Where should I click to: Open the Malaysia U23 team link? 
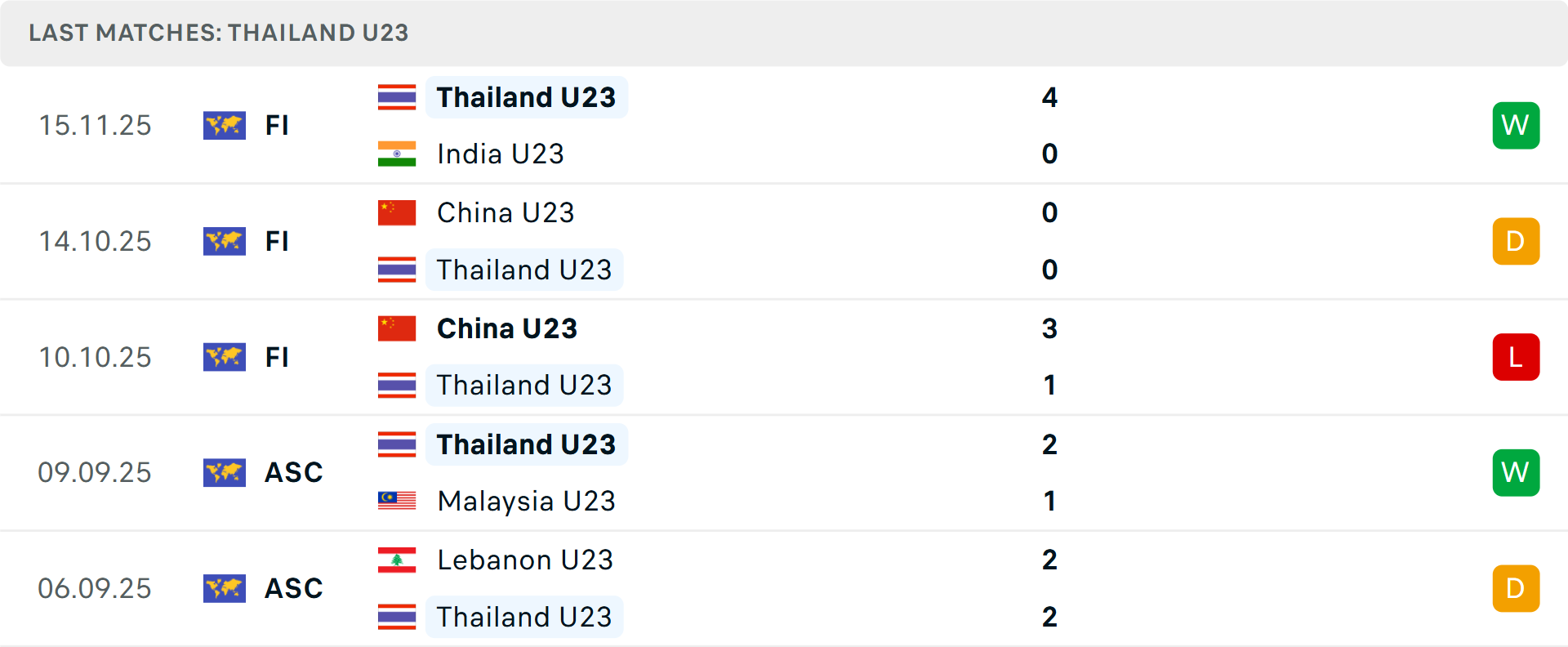tap(526, 501)
